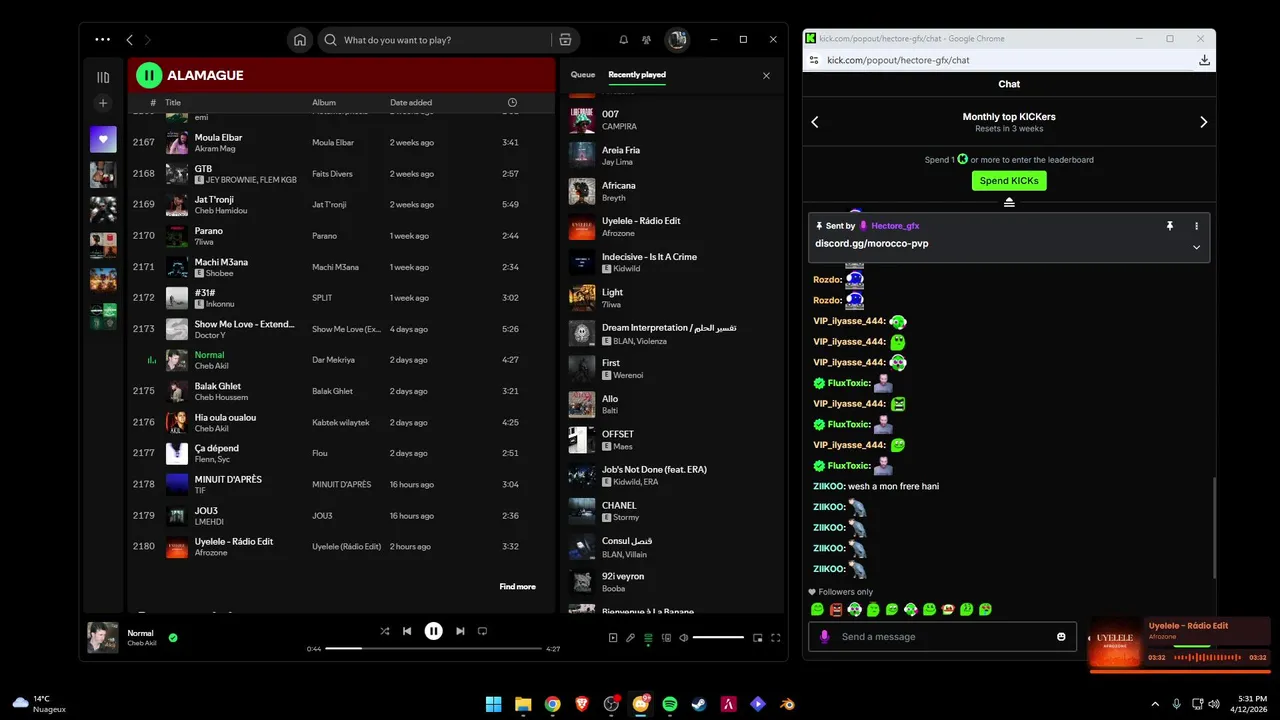Toggle shuffle in Spotify player
Viewport: 1280px width, 720px height.
coord(385,631)
